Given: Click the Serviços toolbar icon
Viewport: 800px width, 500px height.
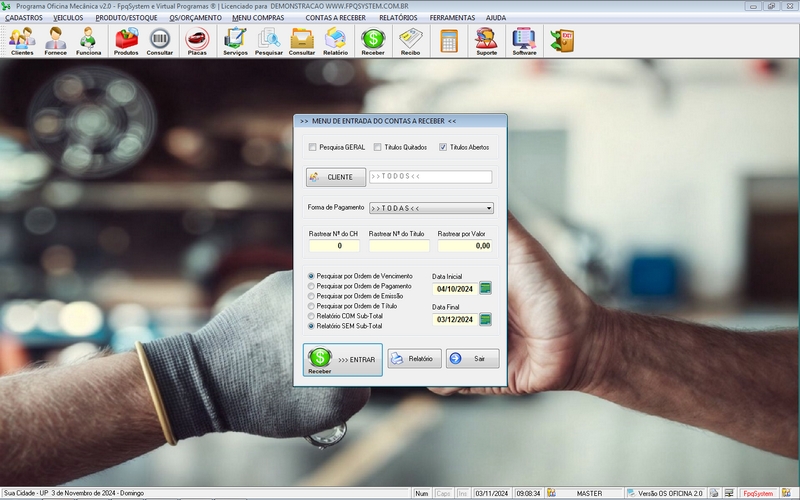Looking at the screenshot, I should tap(236, 40).
